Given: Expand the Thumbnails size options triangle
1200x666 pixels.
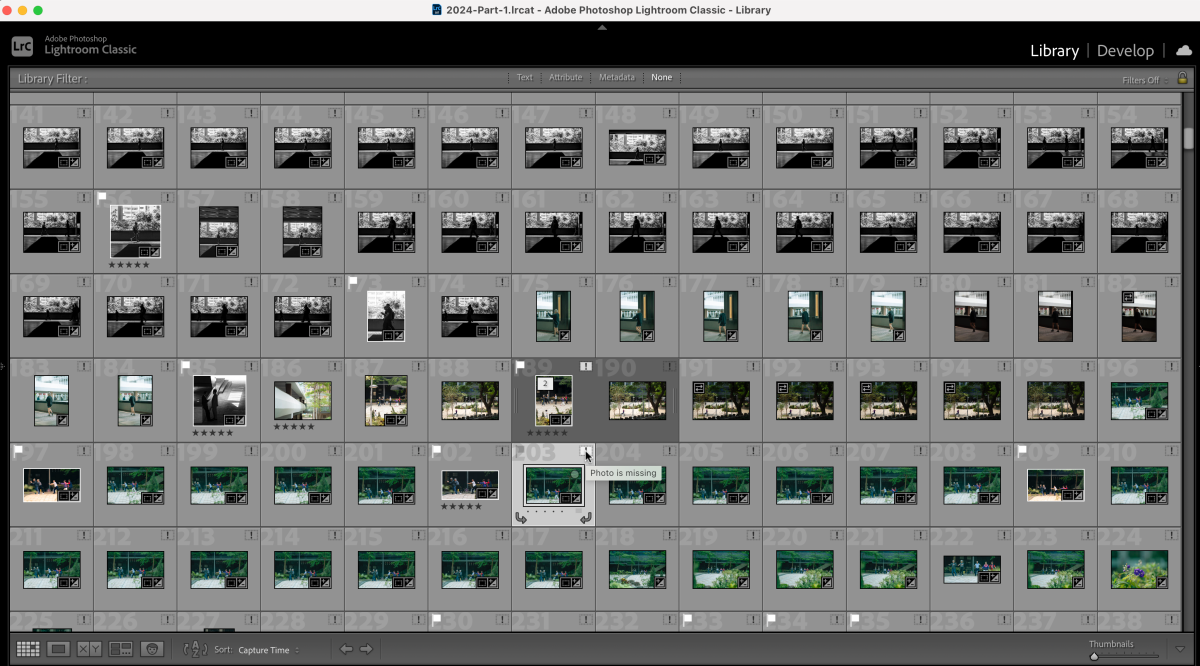Looking at the screenshot, I should pos(1180,649).
